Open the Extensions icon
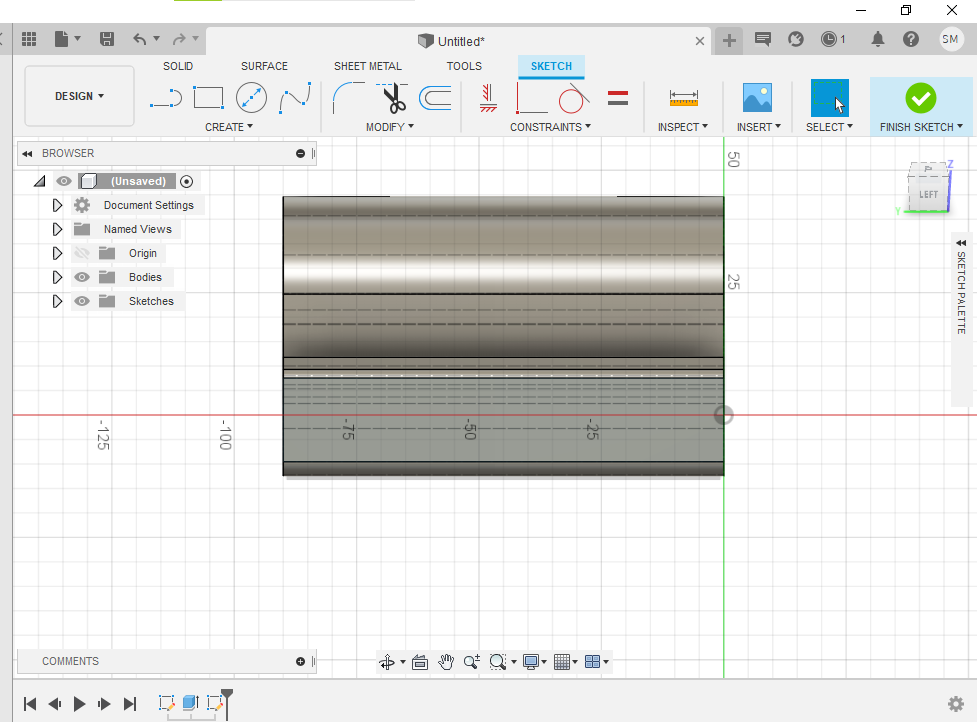This screenshot has height=722, width=977. 796,39
